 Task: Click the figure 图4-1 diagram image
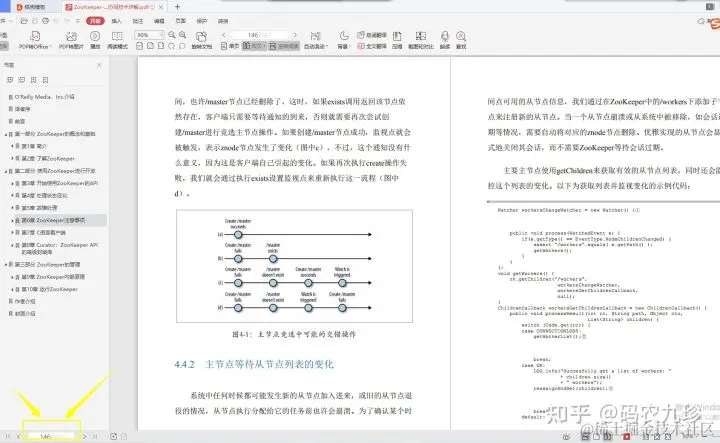coord(294,266)
